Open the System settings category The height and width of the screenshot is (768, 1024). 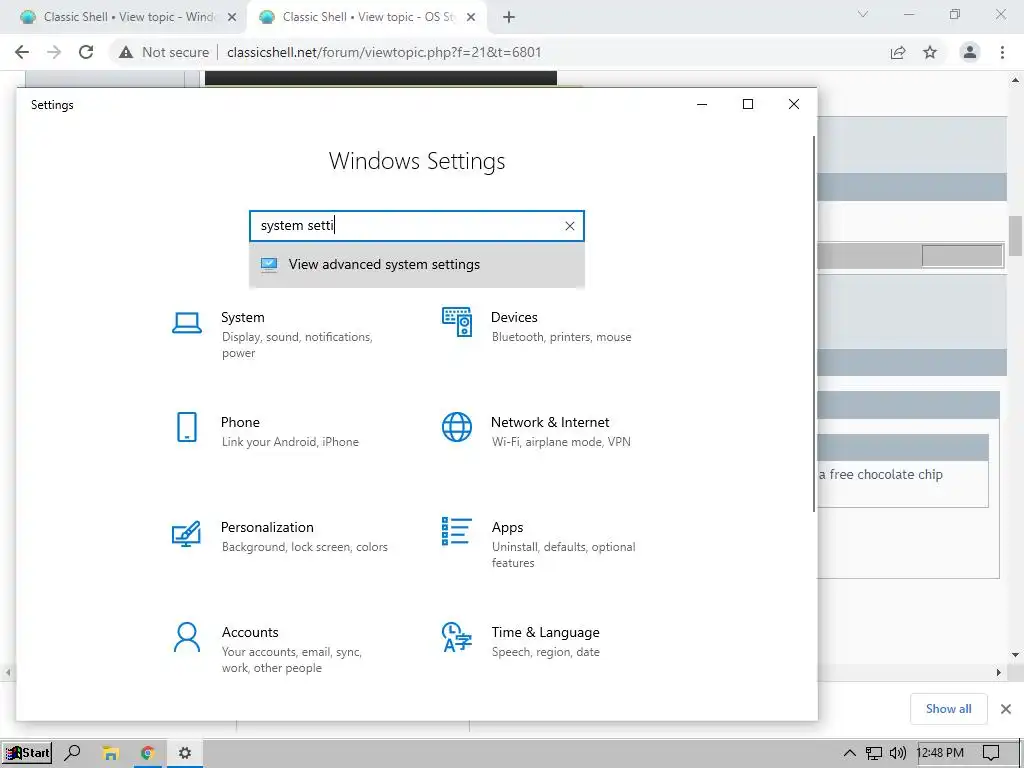[273, 334]
